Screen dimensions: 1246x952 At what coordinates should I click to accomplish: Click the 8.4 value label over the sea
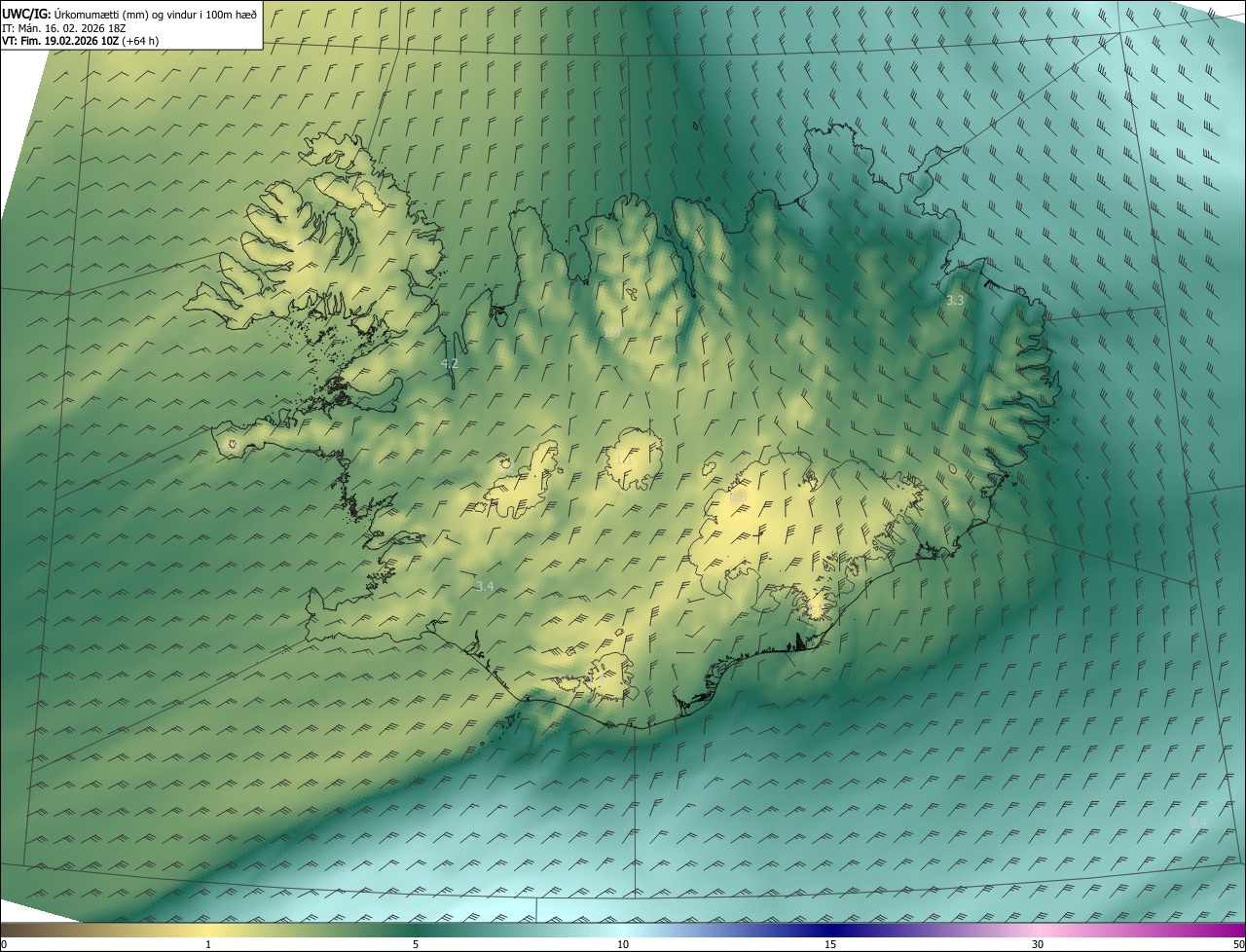point(1198,824)
